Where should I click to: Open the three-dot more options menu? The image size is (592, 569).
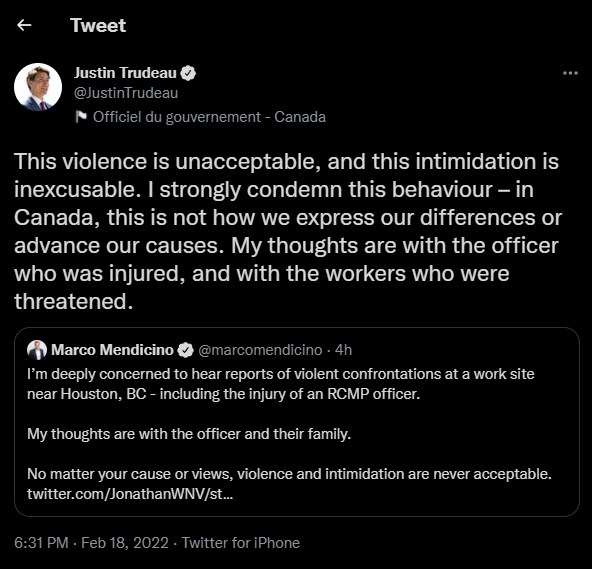click(x=570, y=73)
